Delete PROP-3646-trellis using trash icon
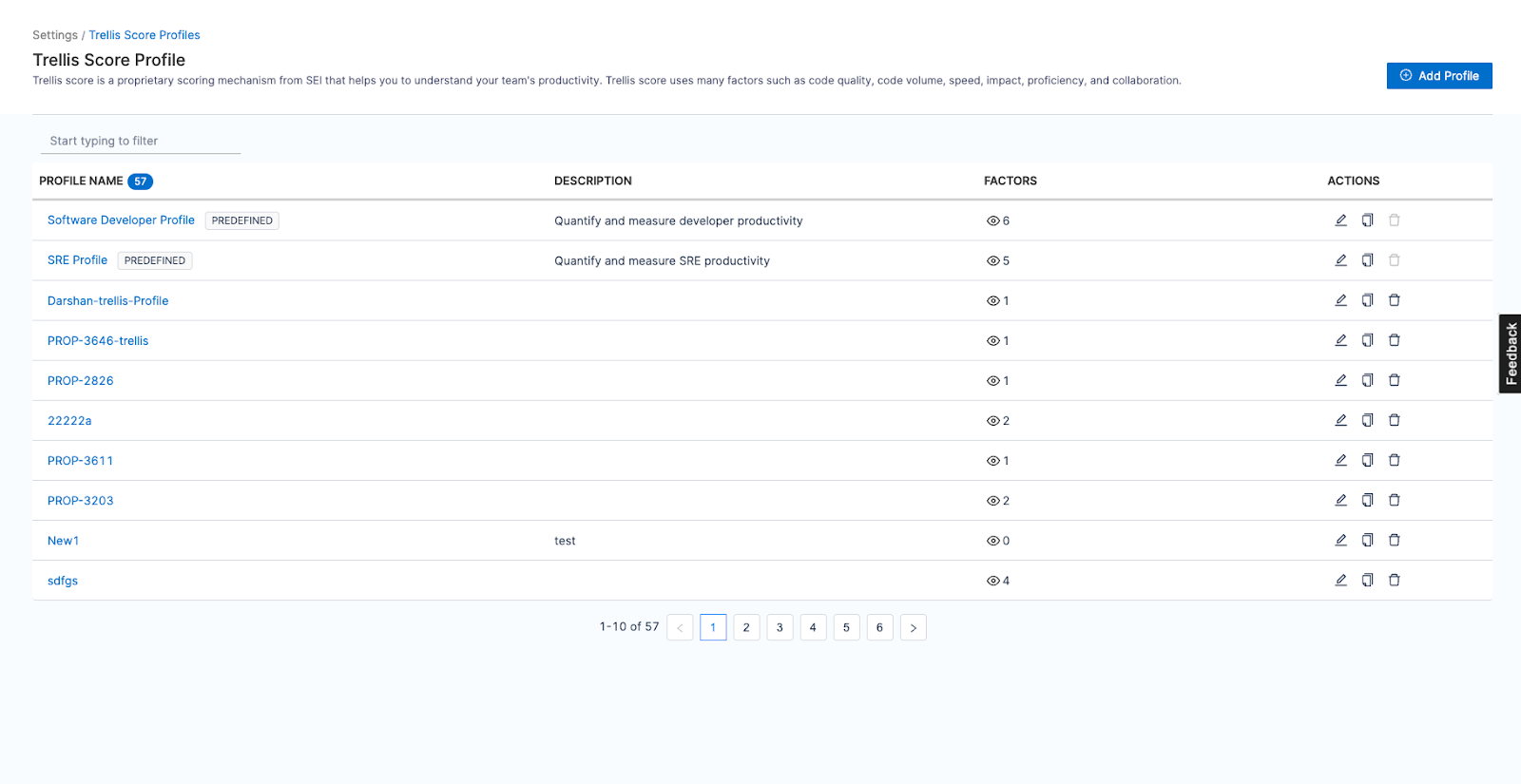1521x784 pixels. point(1394,340)
